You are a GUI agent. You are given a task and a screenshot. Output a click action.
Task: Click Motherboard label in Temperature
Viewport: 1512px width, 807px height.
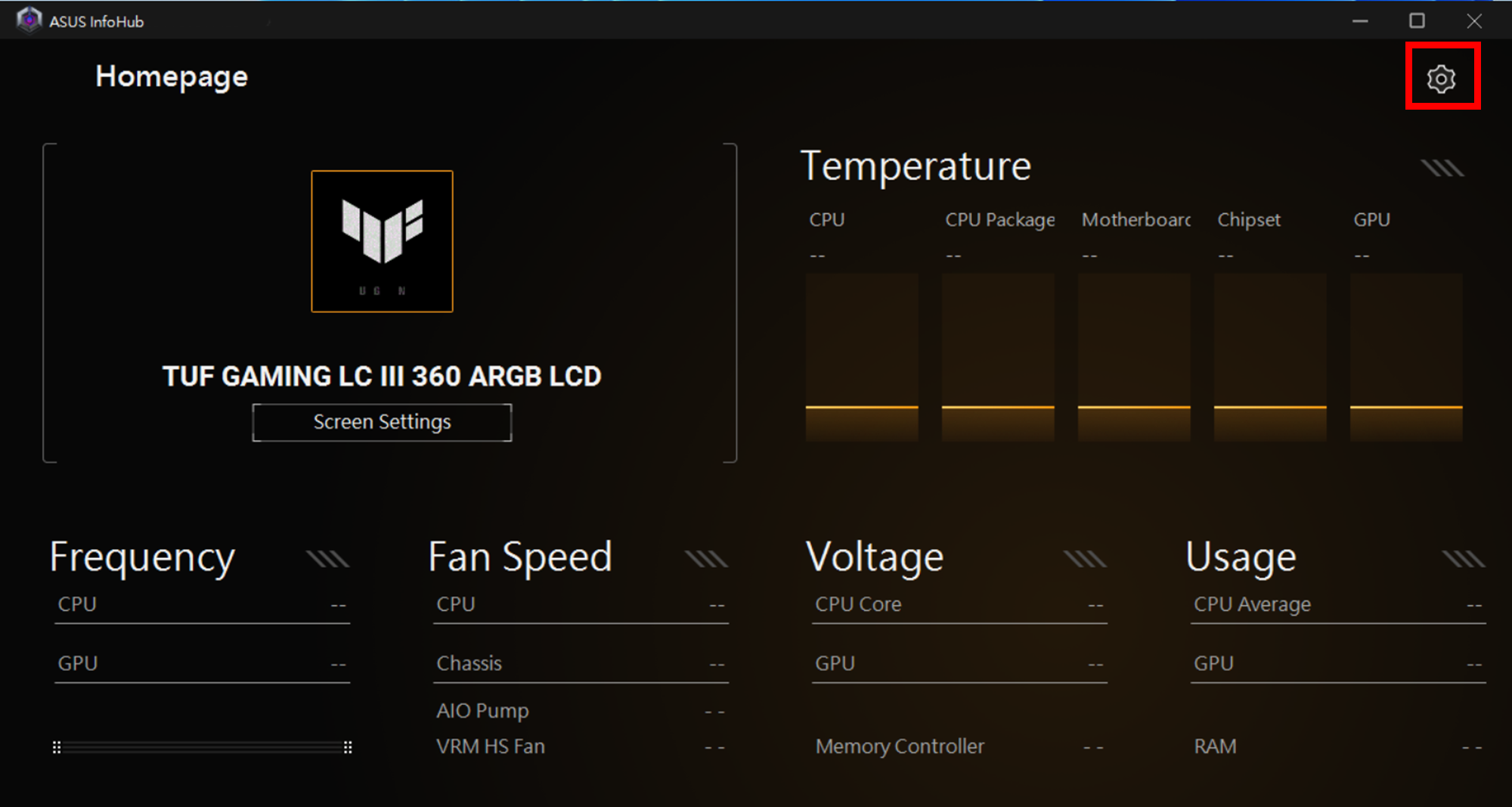coord(1136,220)
